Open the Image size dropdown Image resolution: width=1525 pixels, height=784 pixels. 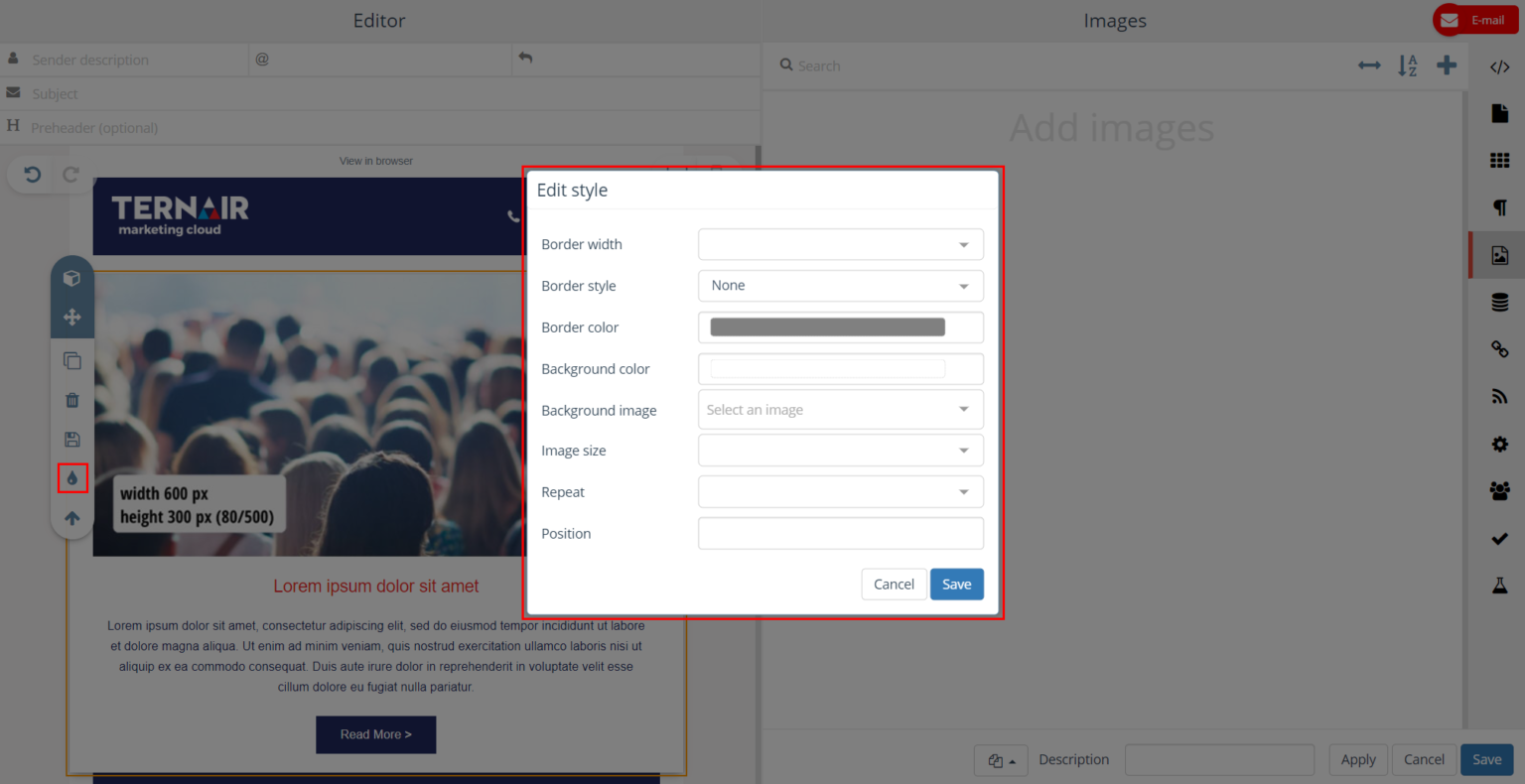[841, 451]
